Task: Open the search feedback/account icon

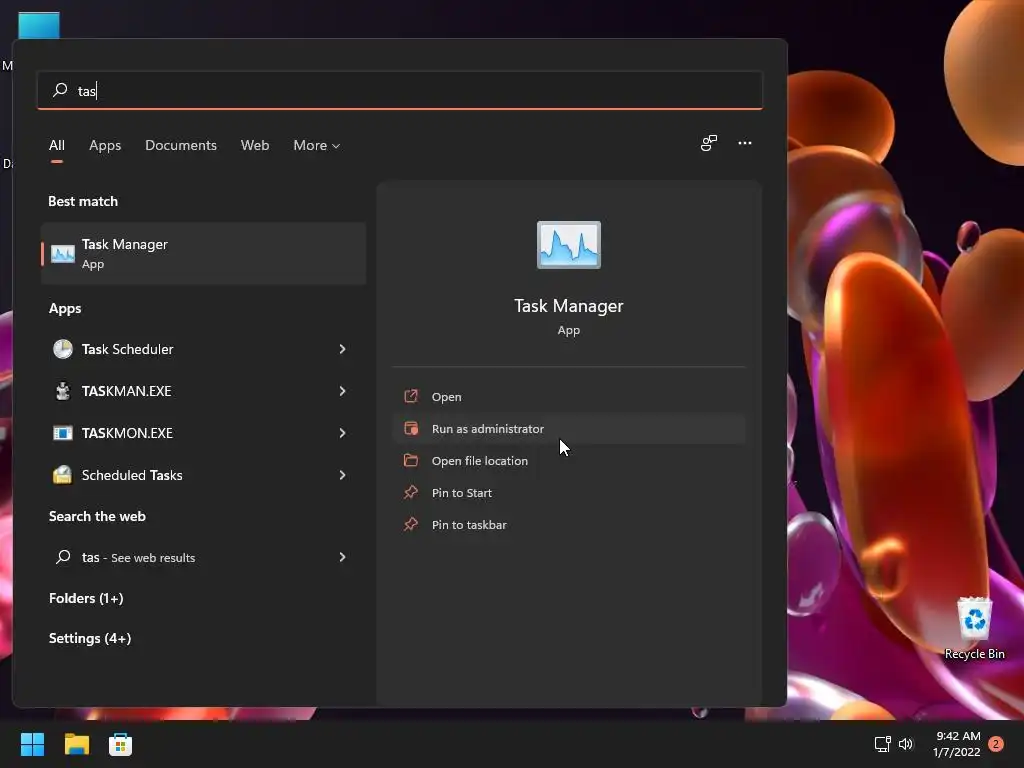Action: coord(709,143)
